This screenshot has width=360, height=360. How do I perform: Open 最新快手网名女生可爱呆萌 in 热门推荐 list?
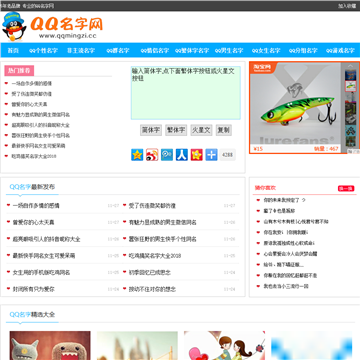click(x=38, y=146)
